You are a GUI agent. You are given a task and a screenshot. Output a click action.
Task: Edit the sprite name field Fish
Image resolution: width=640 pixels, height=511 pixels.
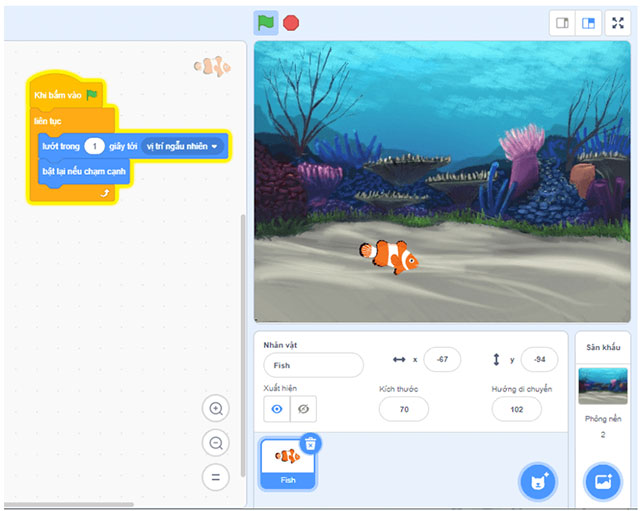(x=313, y=365)
